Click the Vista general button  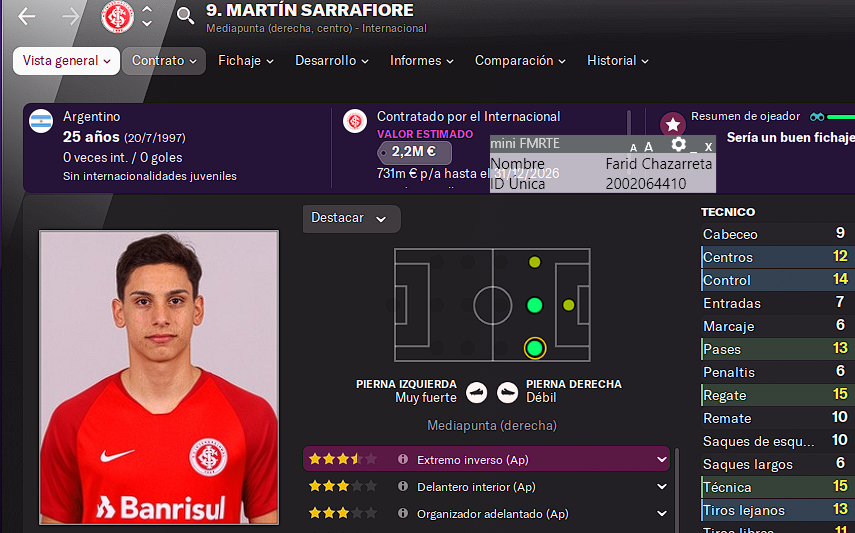click(x=66, y=61)
